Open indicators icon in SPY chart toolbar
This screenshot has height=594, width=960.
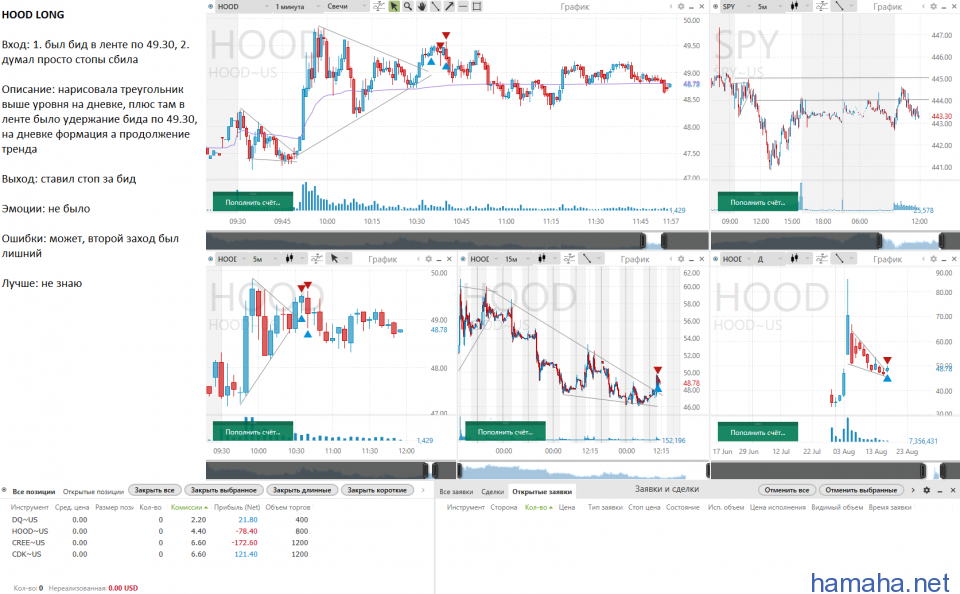822,6
